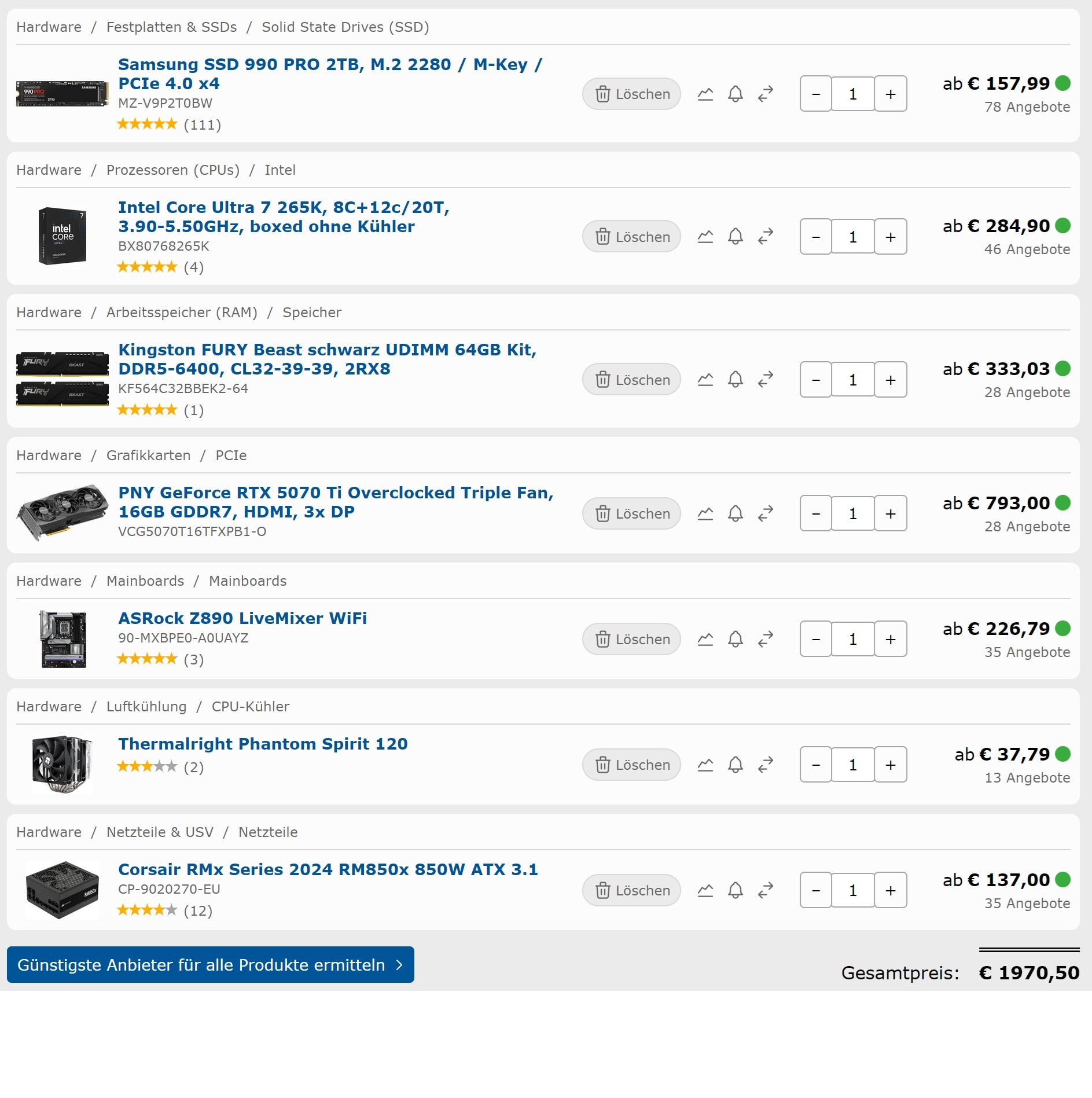Set price alert bell for ASRock Z890 LiveMixer
Screen dimensions: 1092x1098
pos(735,639)
